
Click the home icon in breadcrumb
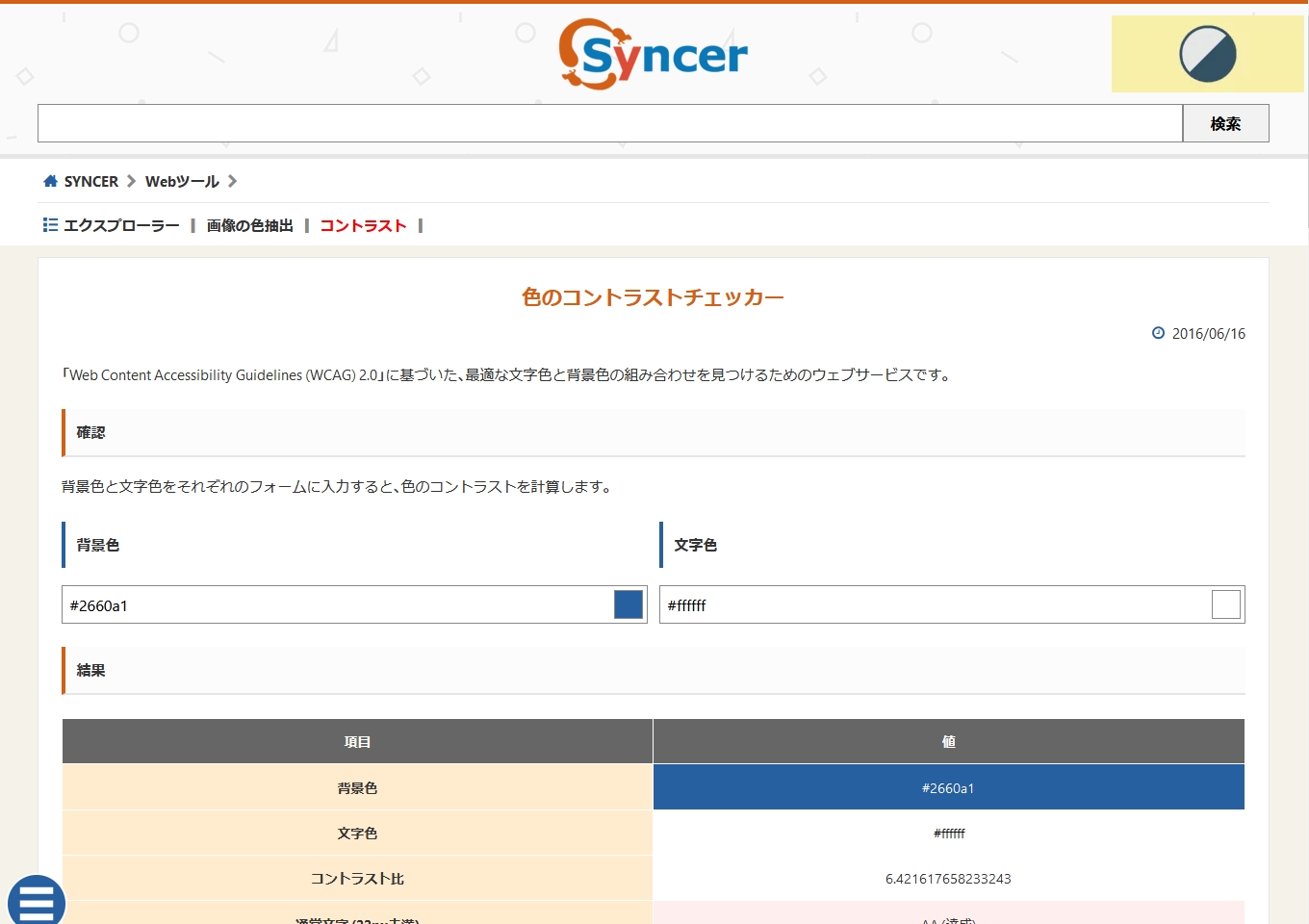coord(51,181)
